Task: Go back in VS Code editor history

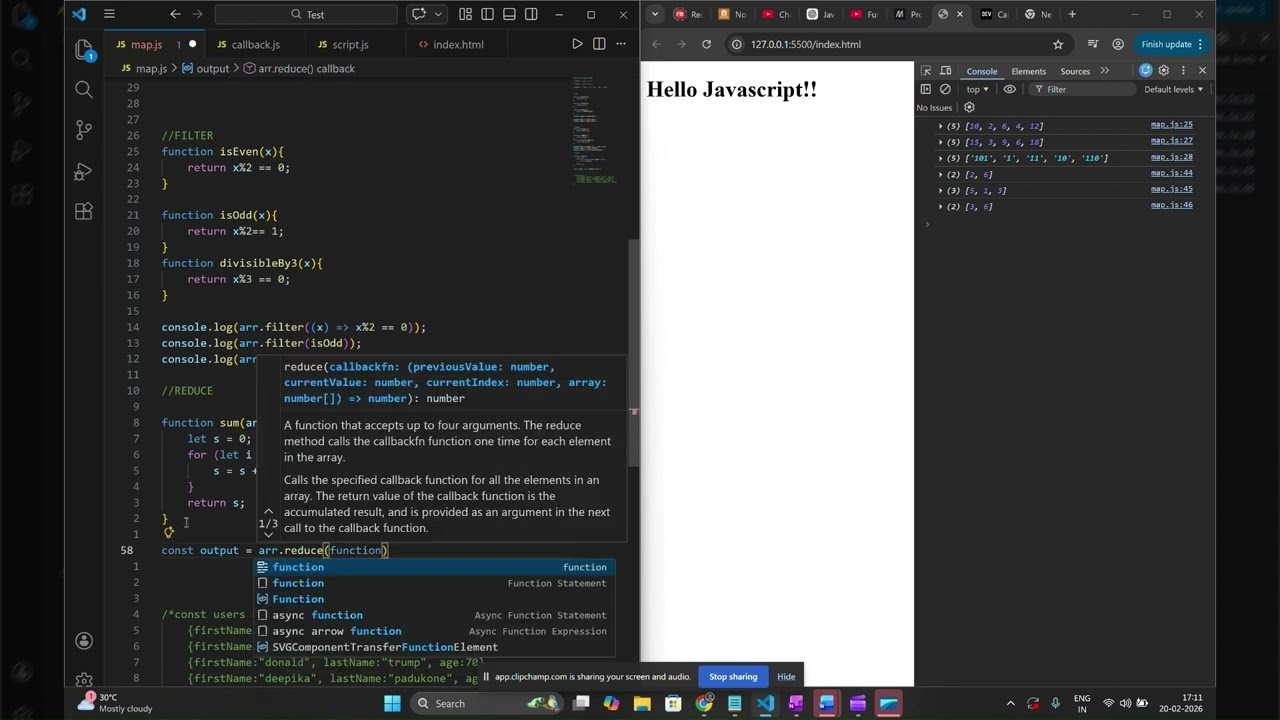Action: coord(175,14)
